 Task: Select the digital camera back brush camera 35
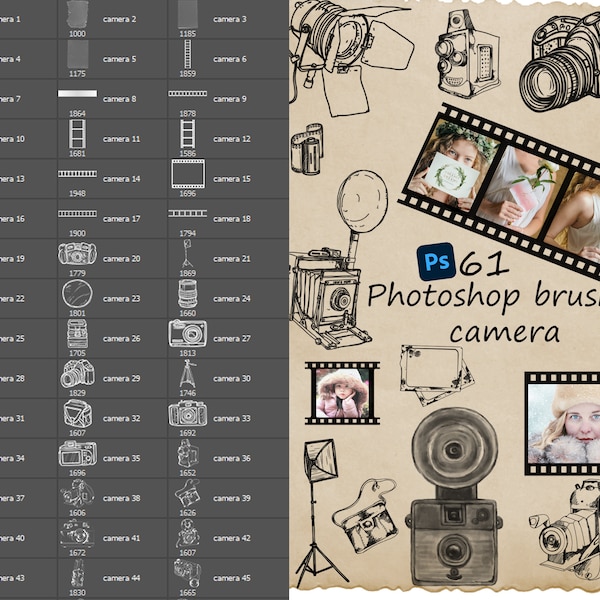click(x=112, y=458)
